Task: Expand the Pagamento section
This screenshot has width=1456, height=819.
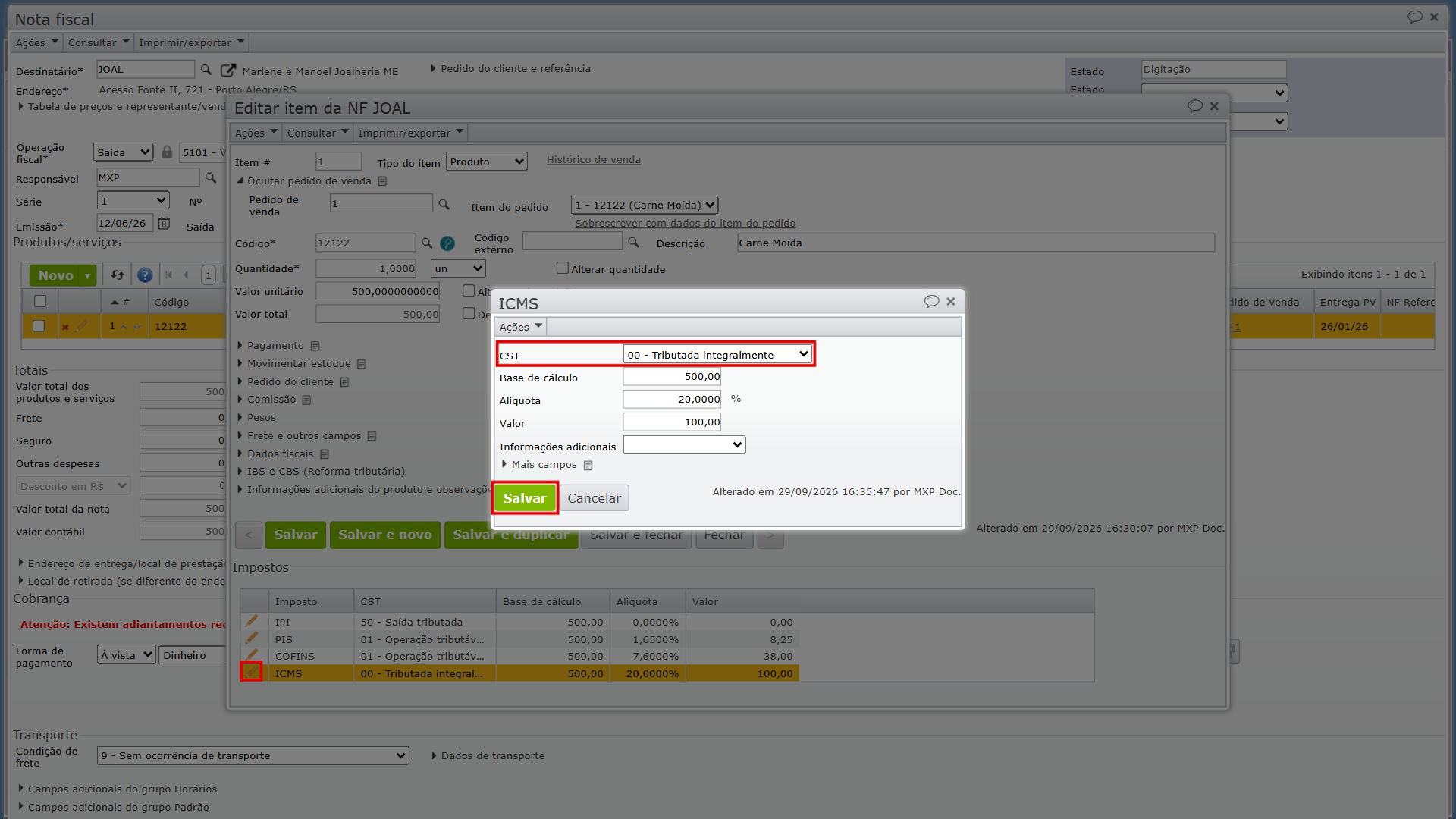Action: tap(275, 345)
